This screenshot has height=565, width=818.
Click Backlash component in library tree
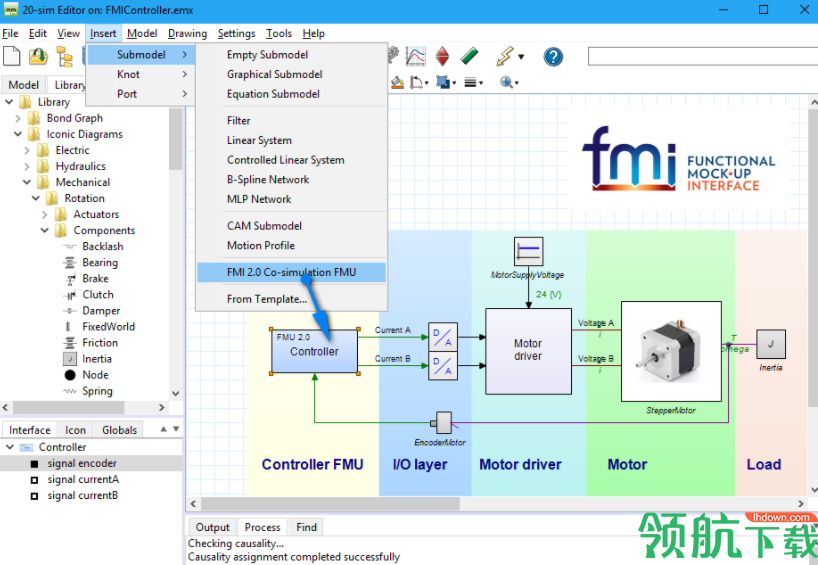click(x=103, y=246)
